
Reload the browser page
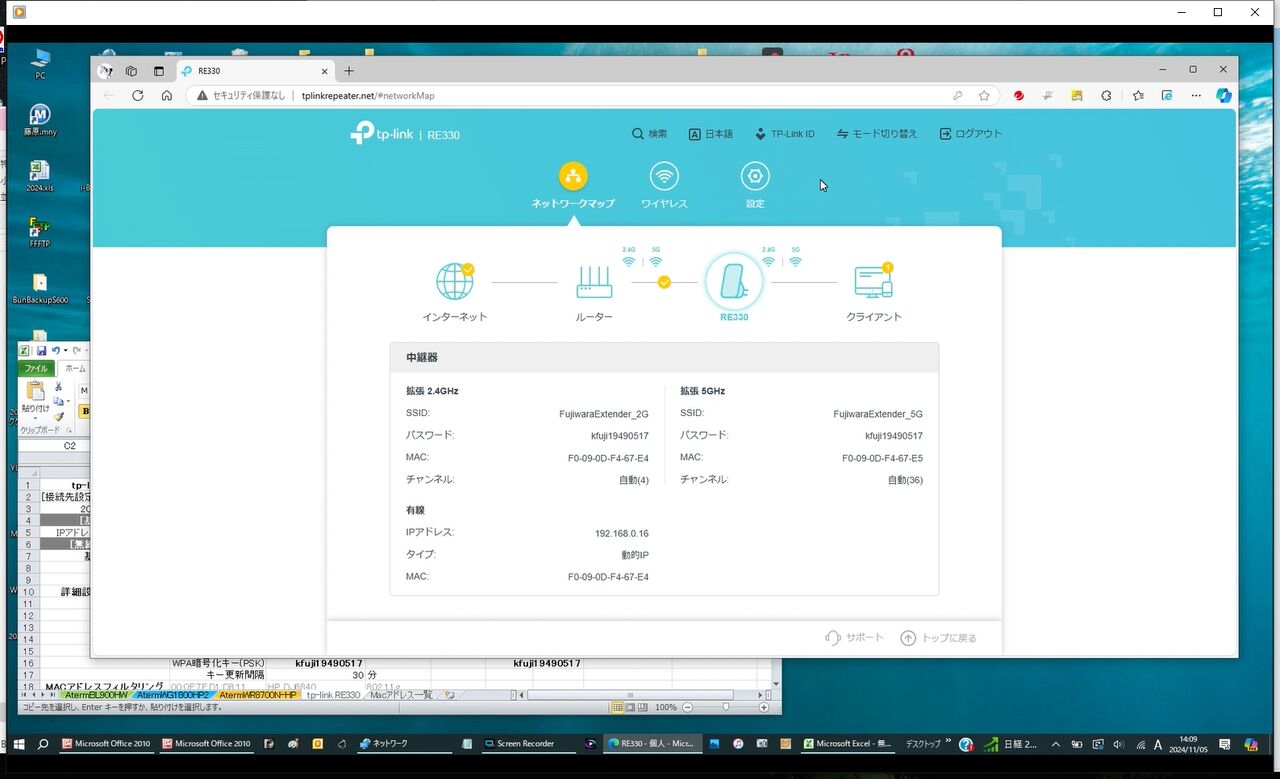coord(138,96)
